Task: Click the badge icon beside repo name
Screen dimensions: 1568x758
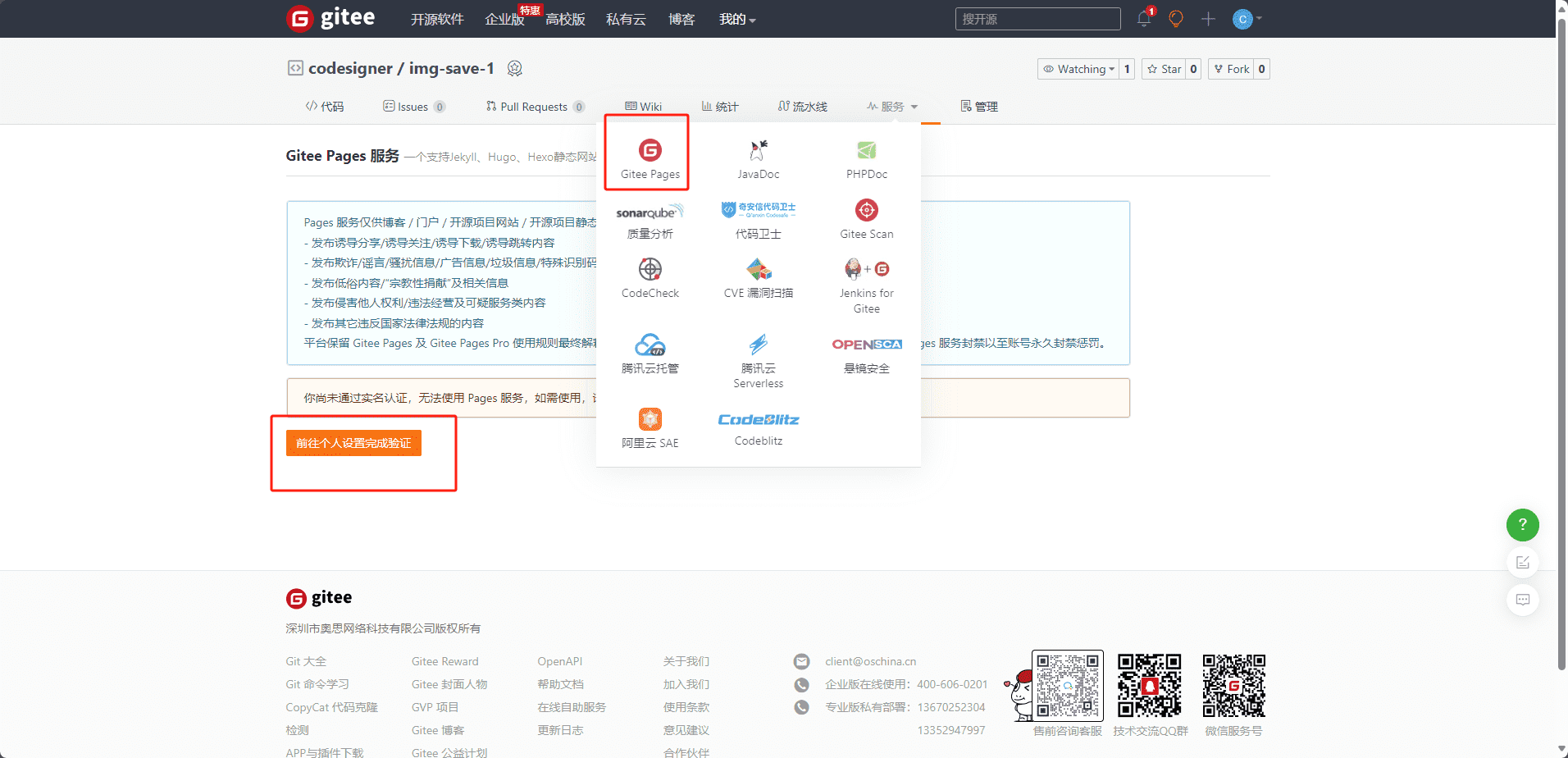Action: 514,68
